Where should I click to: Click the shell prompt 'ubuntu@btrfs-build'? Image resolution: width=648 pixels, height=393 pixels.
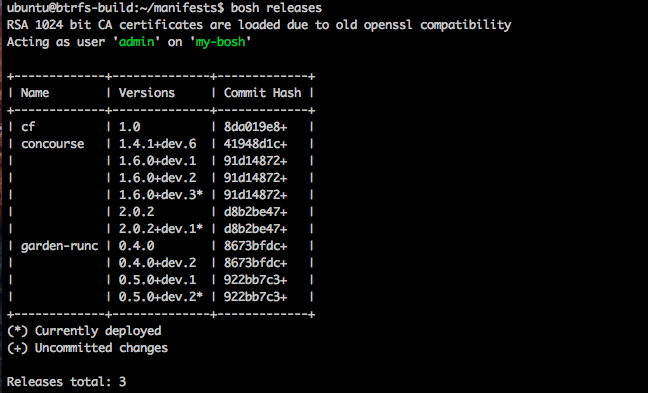[67, 7]
